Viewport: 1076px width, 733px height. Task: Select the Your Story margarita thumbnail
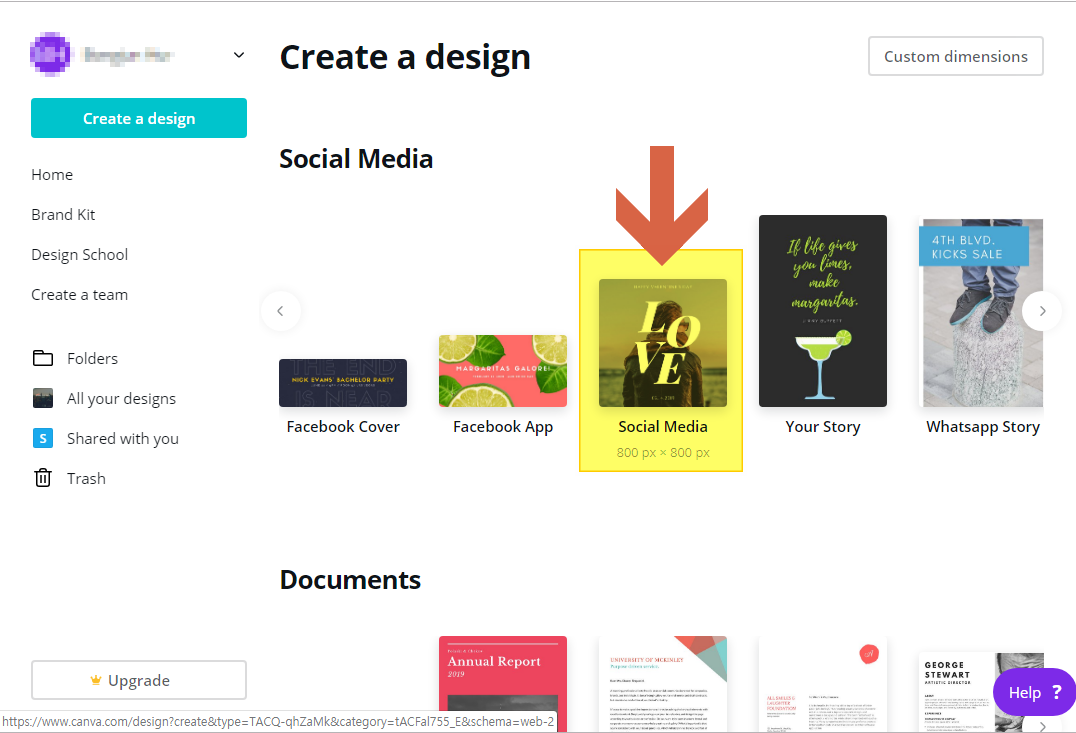tap(823, 311)
